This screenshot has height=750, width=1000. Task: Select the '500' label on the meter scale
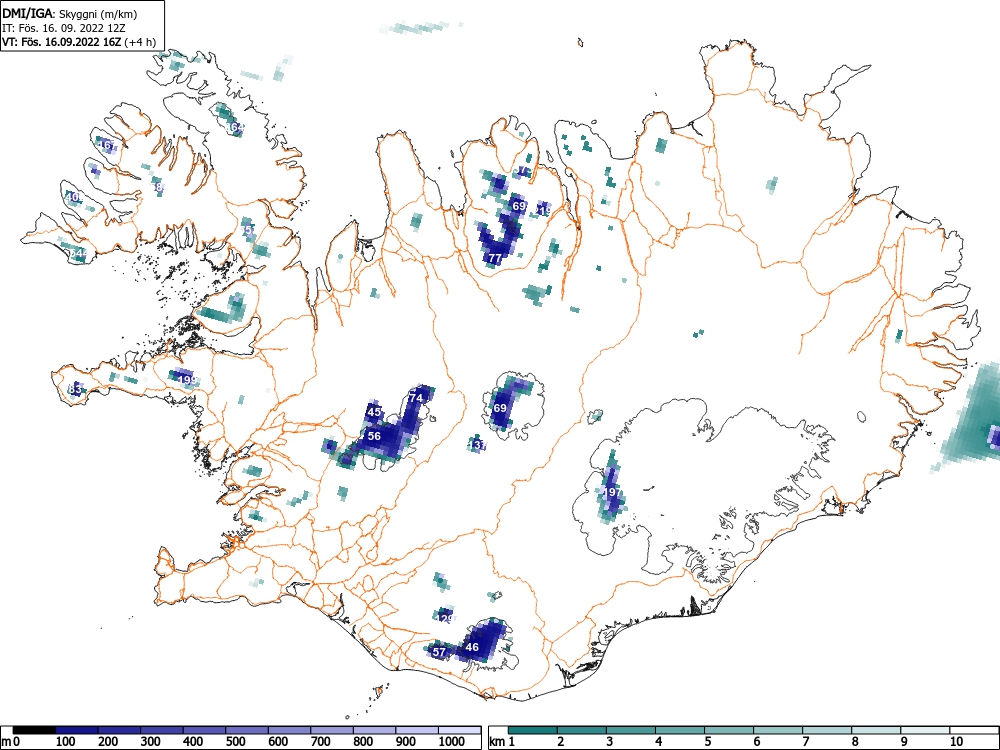tap(236, 742)
